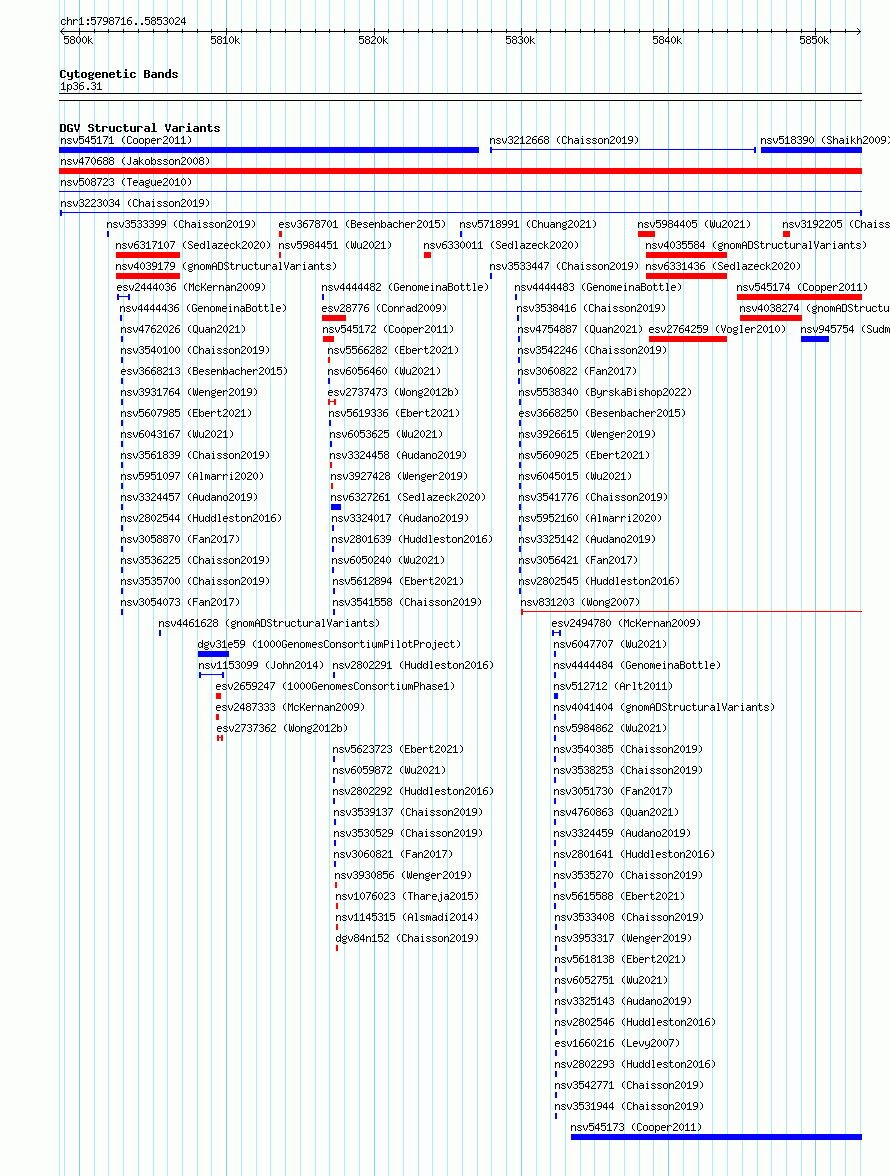Click the DGV Structural Variants track title
890x1176 pixels.
139,128
